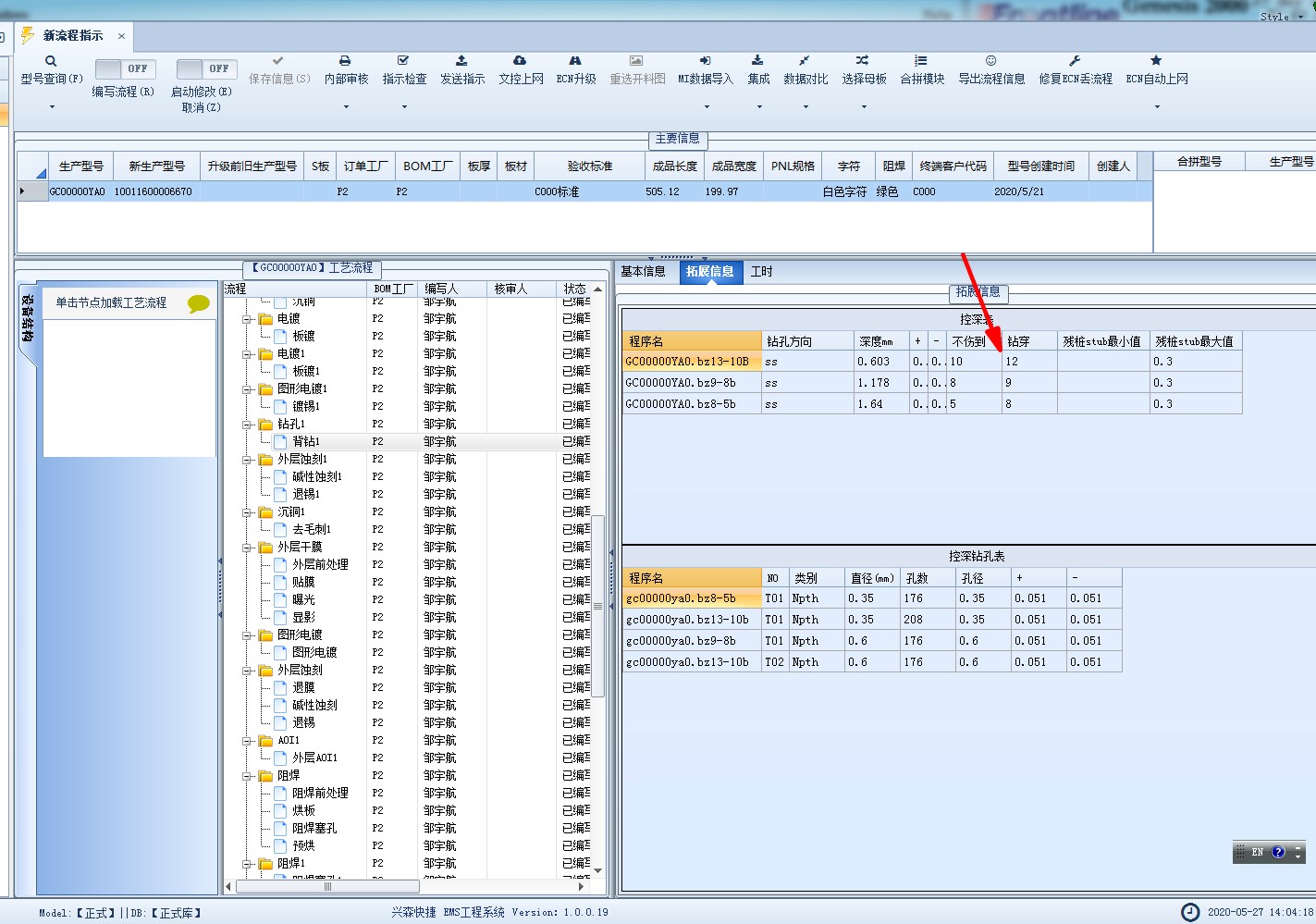Click the 数据对比 icon
Image resolution: width=1316 pixels, height=924 pixels.
point(805,61)
